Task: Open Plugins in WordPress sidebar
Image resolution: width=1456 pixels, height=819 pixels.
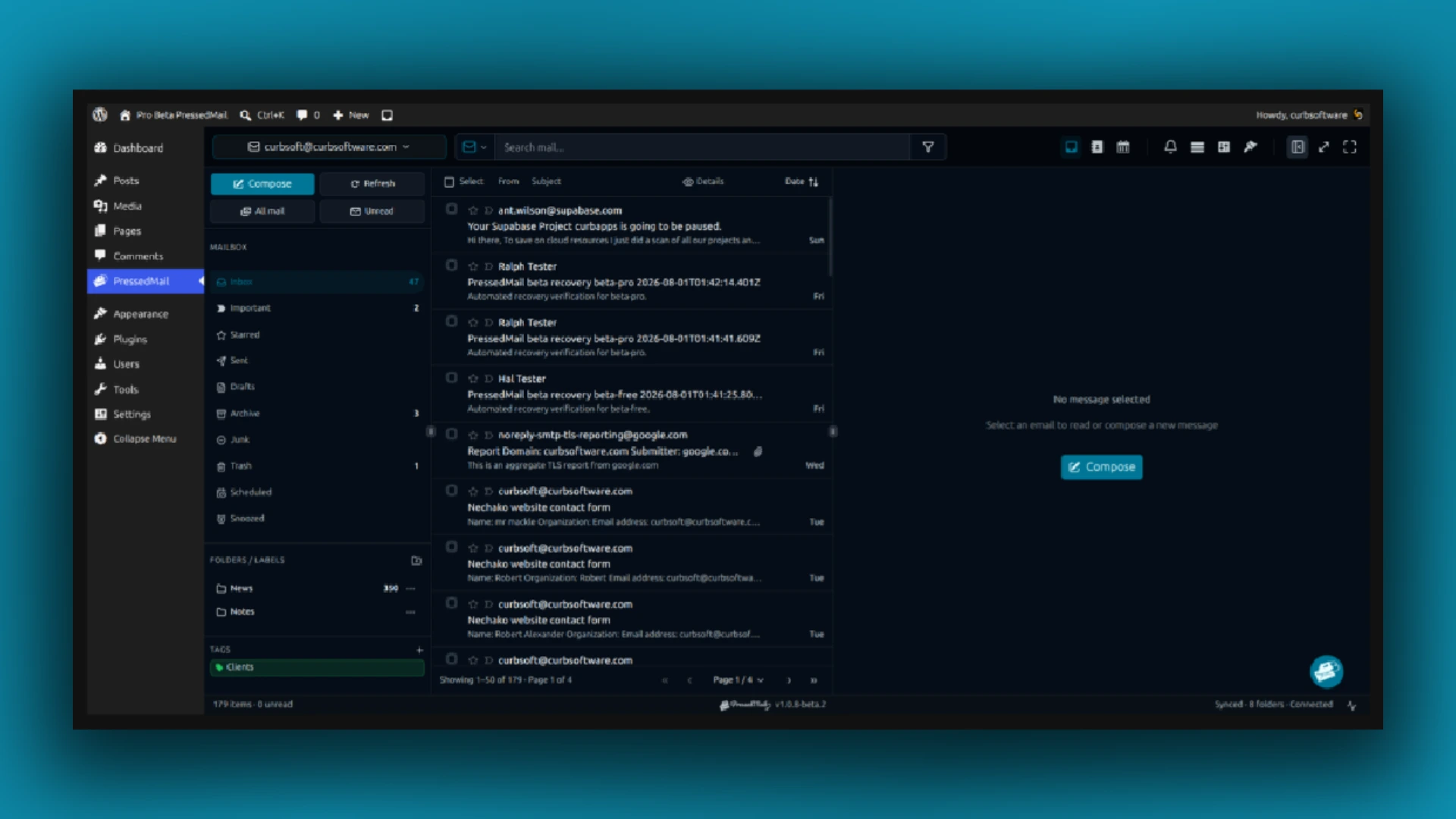Action: coord(144,339)
